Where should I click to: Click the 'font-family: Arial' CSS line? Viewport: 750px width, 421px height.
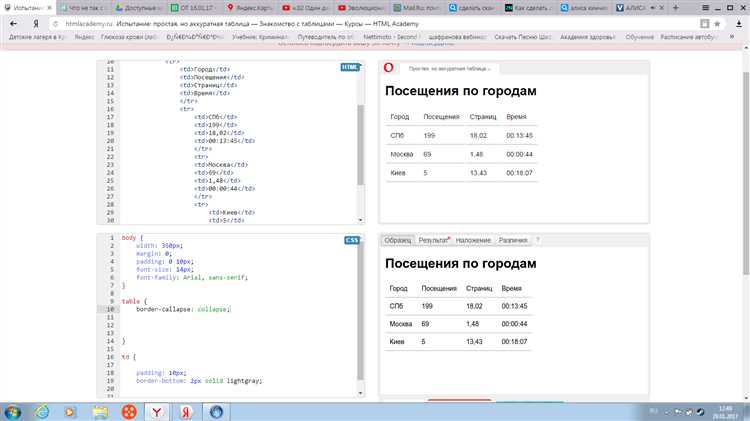pyautogui.click(x=192, y=277)
